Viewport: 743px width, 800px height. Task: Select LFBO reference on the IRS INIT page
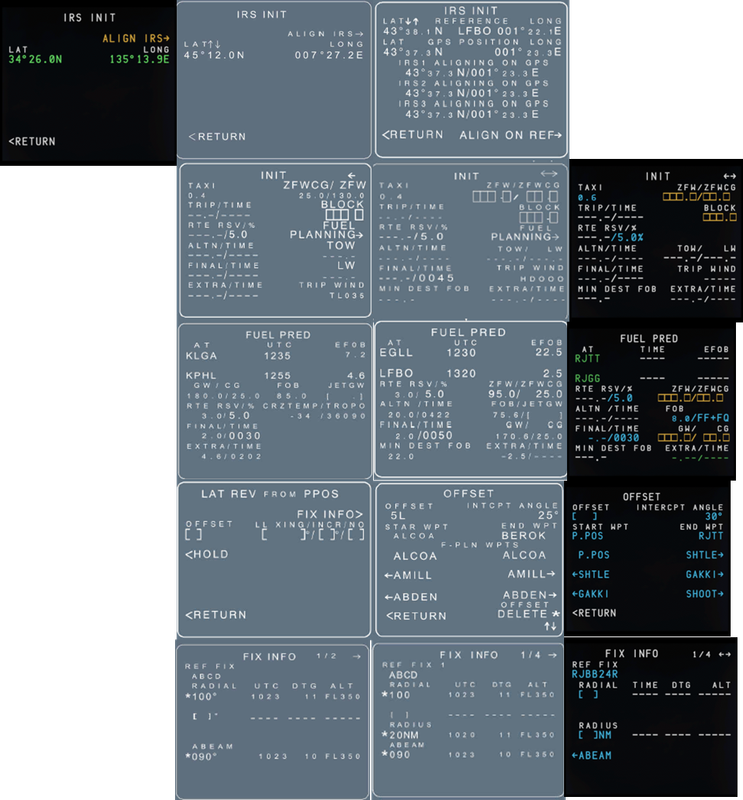click(474, 31)
